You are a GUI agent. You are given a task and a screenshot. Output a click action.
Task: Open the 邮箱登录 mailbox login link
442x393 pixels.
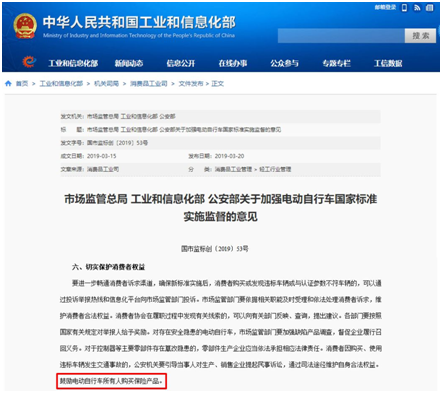[x=385, y=7]
